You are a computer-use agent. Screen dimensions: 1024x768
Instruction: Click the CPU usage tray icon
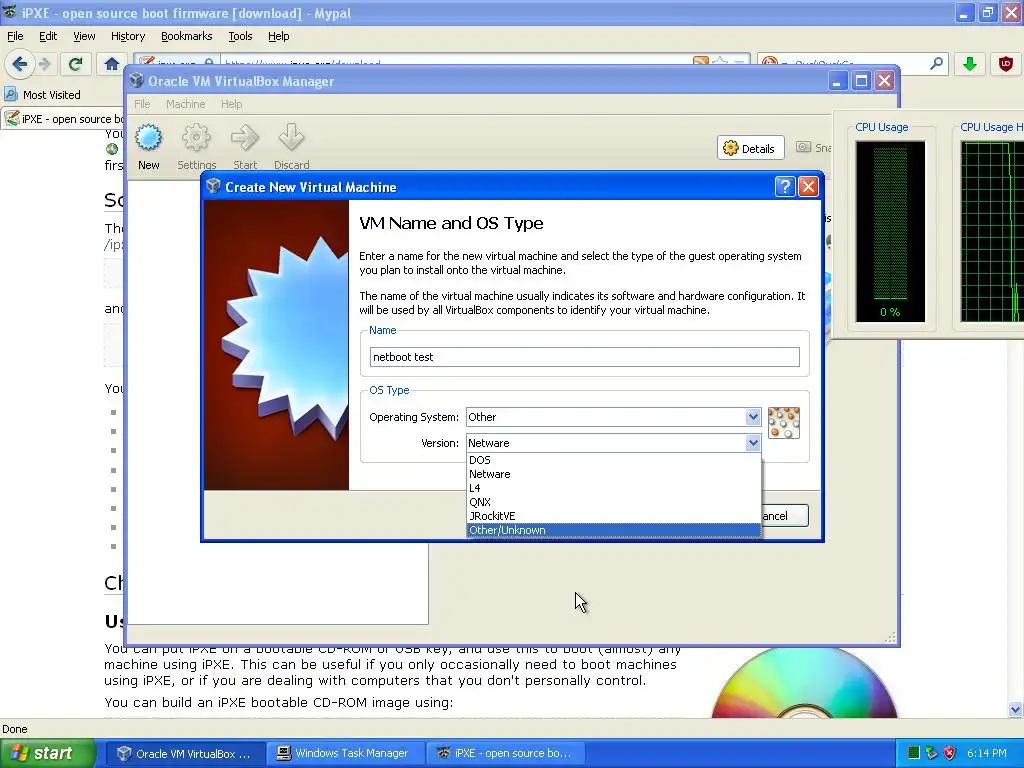pos(914,753)
